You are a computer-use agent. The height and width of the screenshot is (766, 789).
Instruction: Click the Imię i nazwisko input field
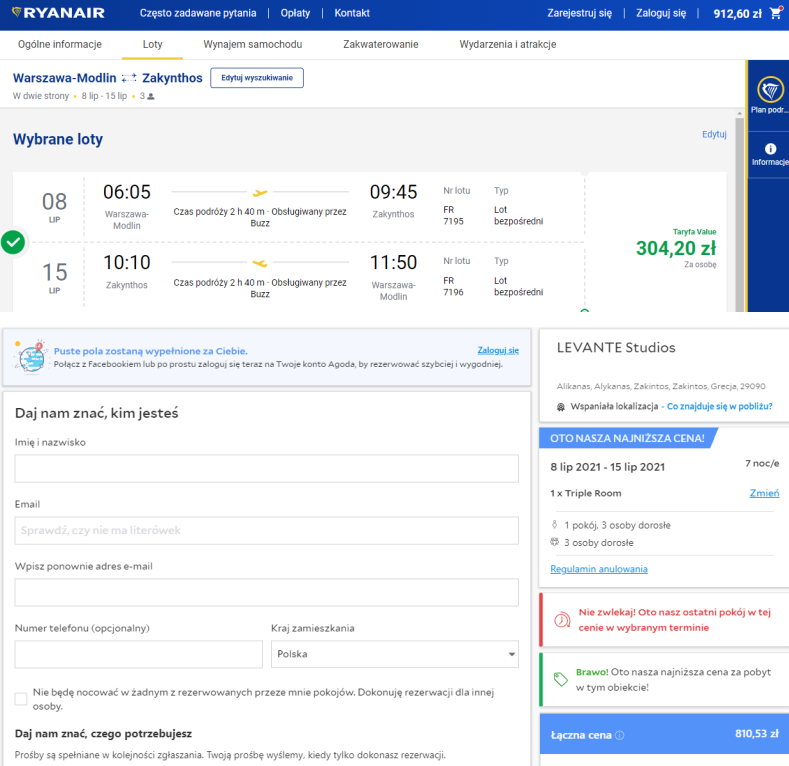pyautogui.click(x=267, y=469)
